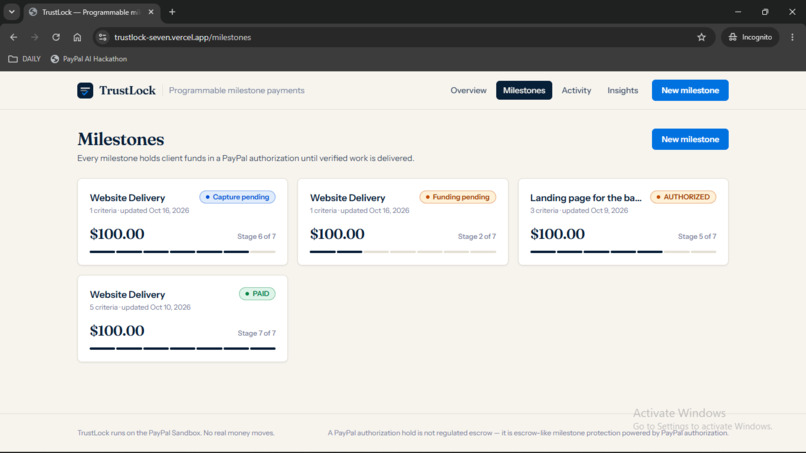Open the Activity nav item
The image size is (806, 453).
click(x=576, y=90)
